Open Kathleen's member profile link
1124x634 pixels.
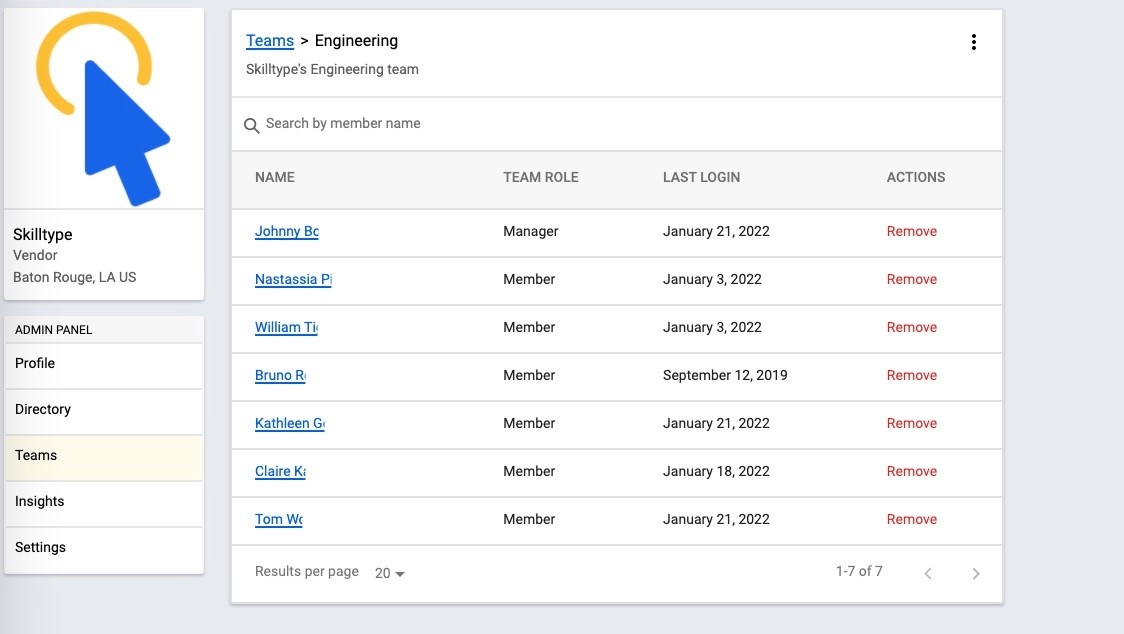click(289, 424)
